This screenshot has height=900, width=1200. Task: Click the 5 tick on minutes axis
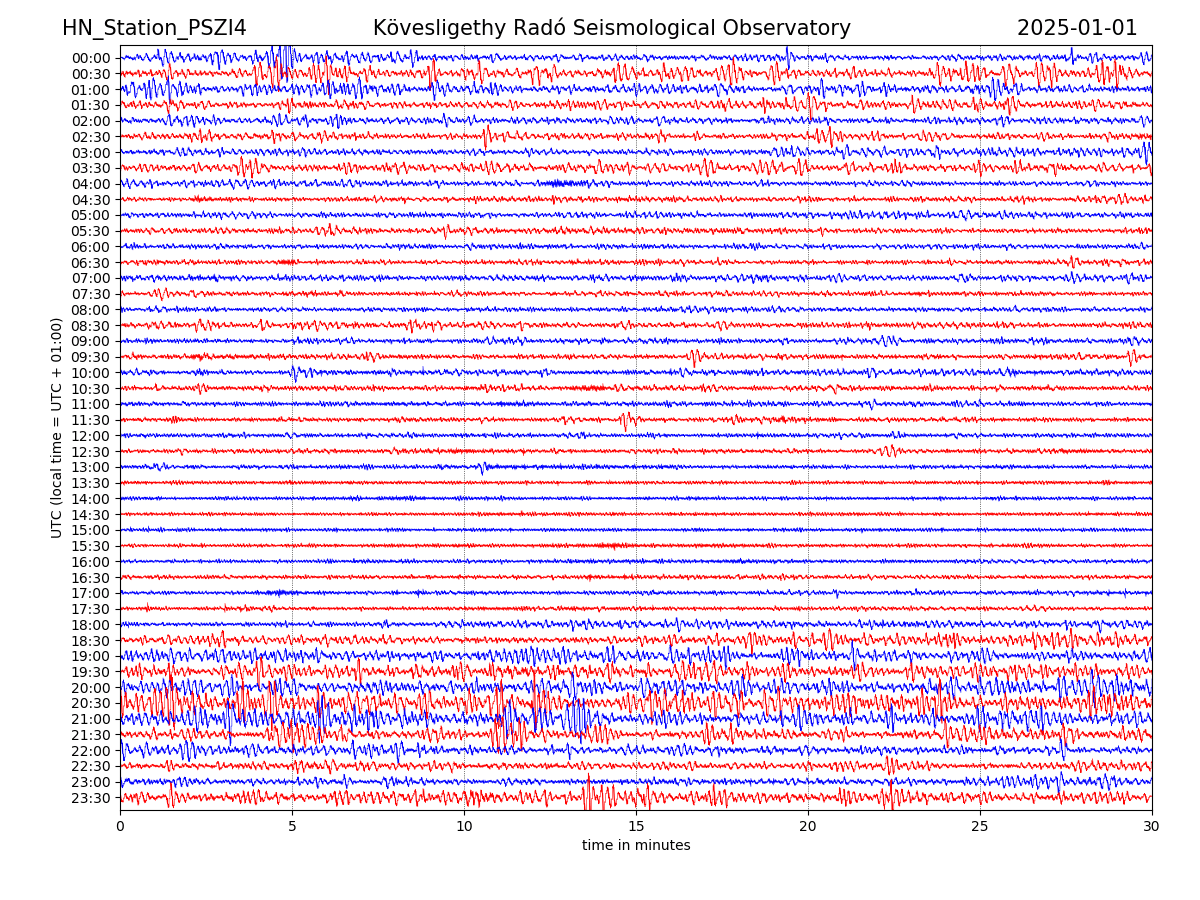292,827
